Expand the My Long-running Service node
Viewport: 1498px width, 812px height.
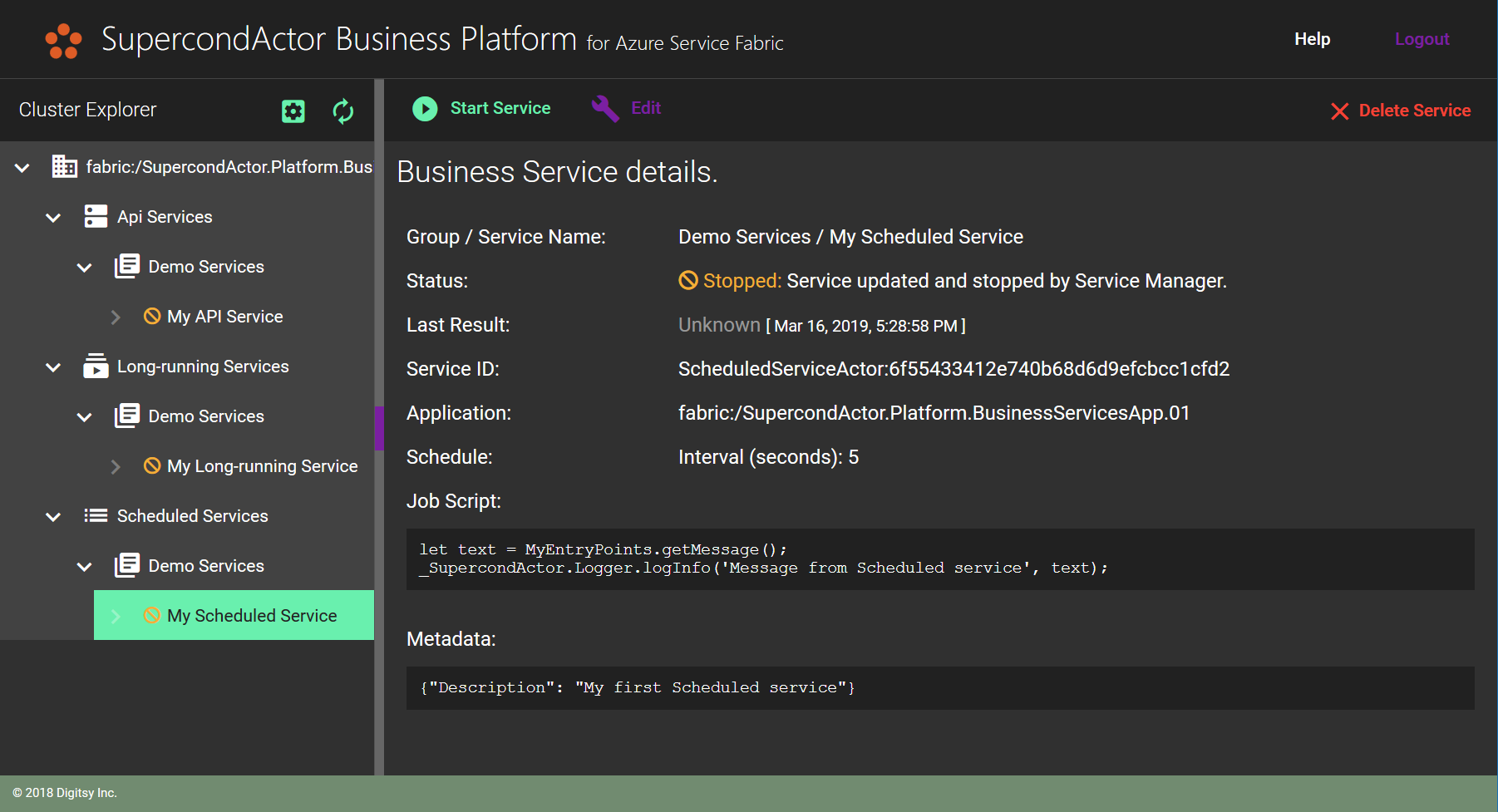click(x=116, y=466)
